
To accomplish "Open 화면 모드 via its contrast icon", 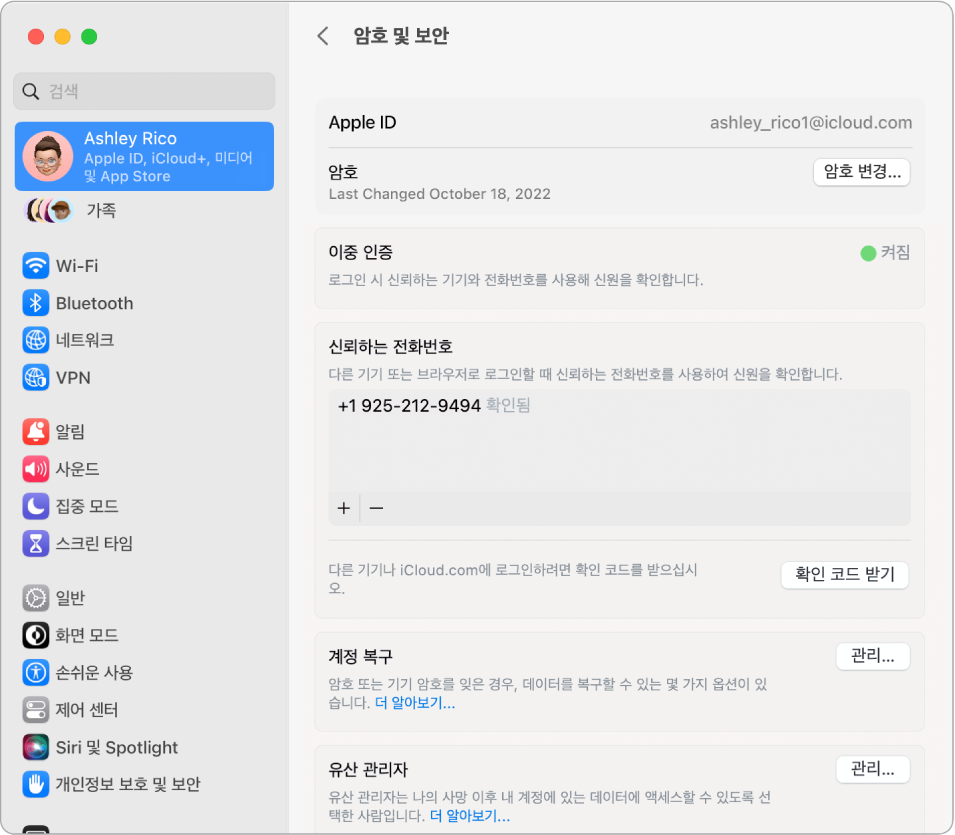I will pos(36,635).
